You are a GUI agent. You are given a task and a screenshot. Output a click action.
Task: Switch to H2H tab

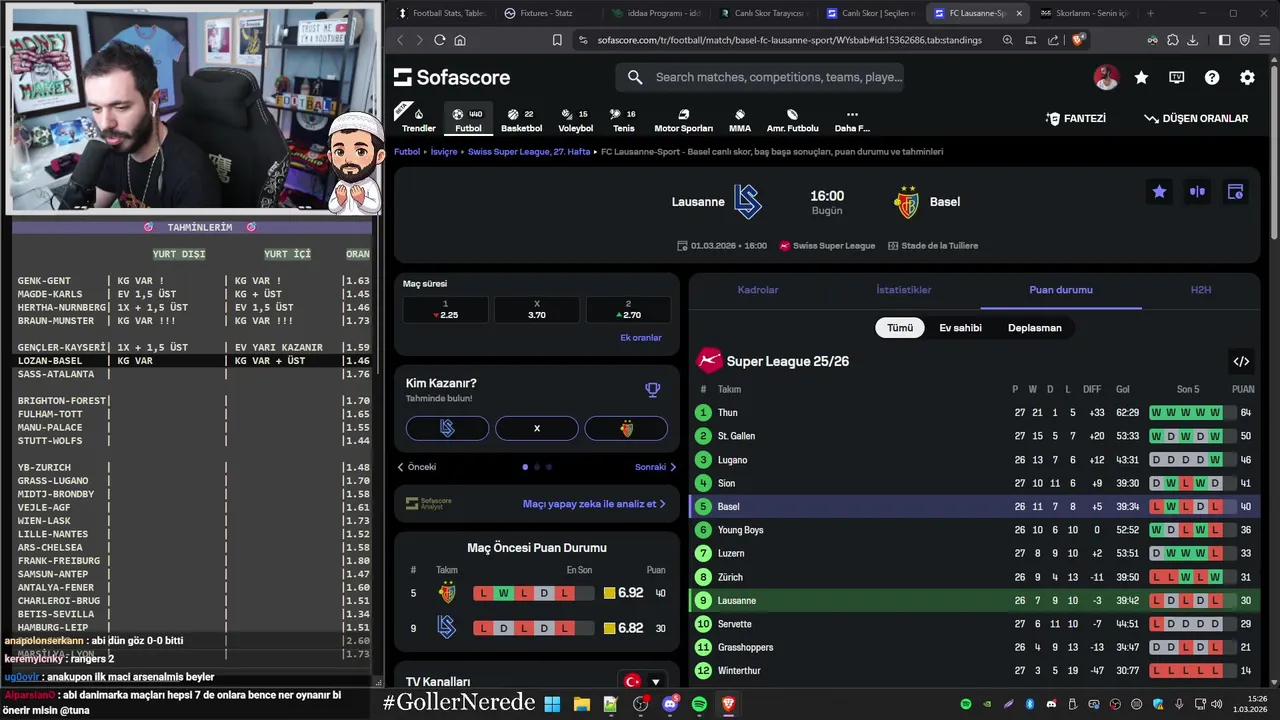[1201, 290]
